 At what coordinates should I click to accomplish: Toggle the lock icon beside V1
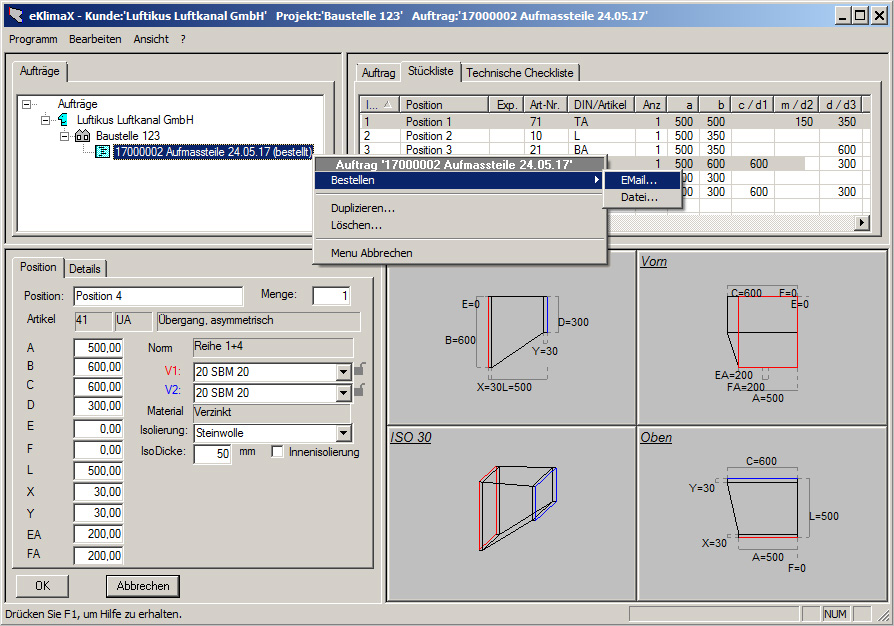point(359,370)
